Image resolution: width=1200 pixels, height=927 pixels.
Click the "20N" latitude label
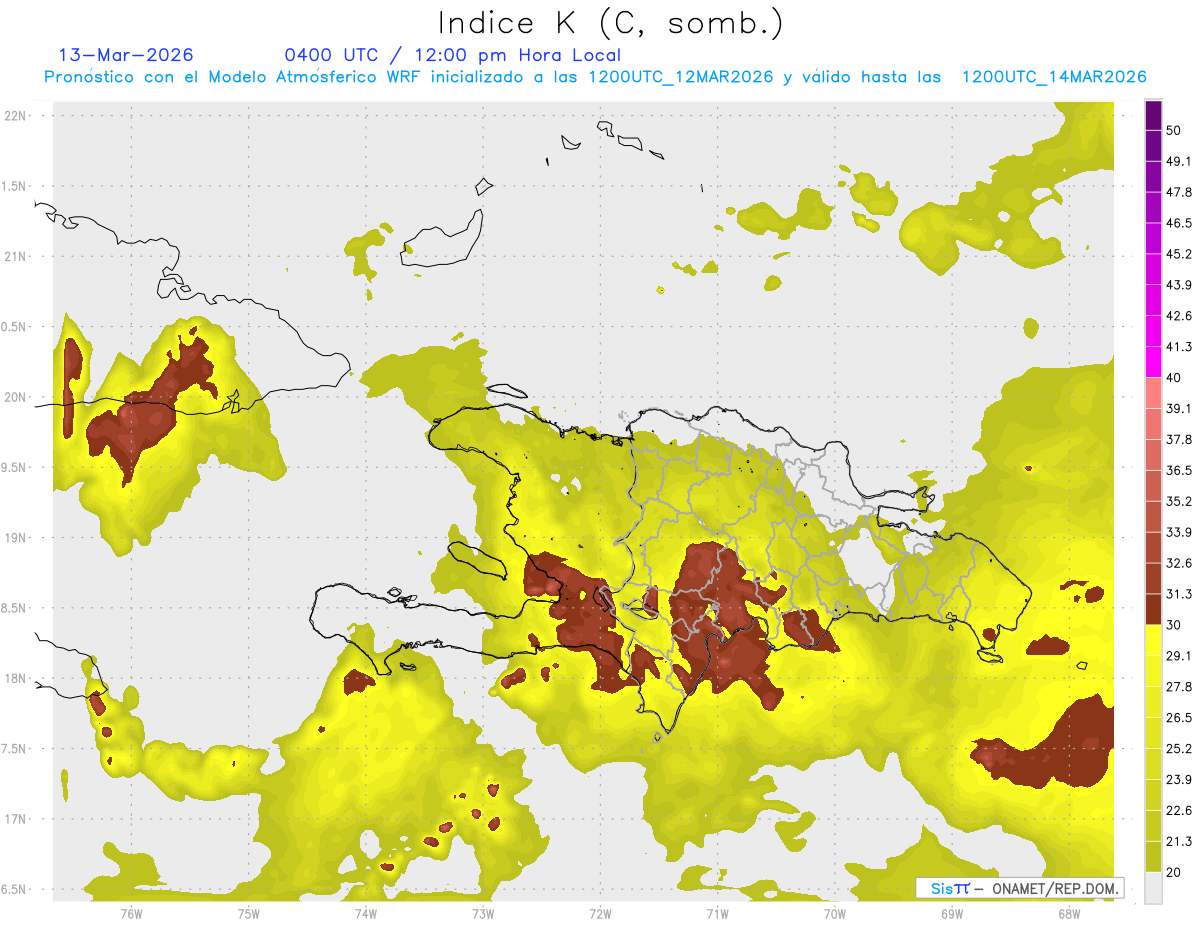(15, 397)
